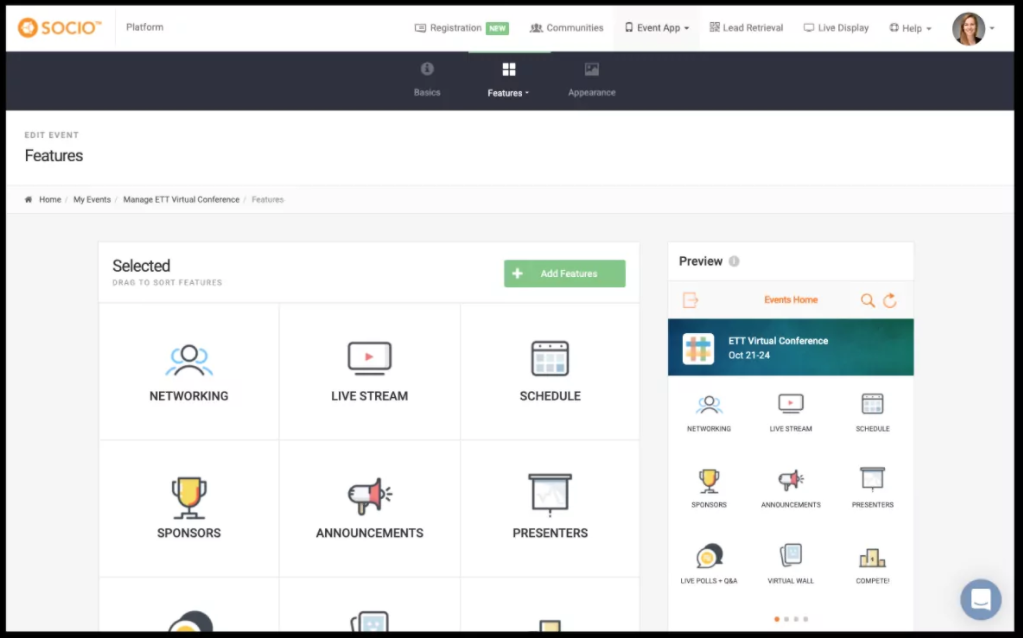Screen dimensions: 1023x638
Task: Click the Preview info icon
Action: tap(734, 262)
